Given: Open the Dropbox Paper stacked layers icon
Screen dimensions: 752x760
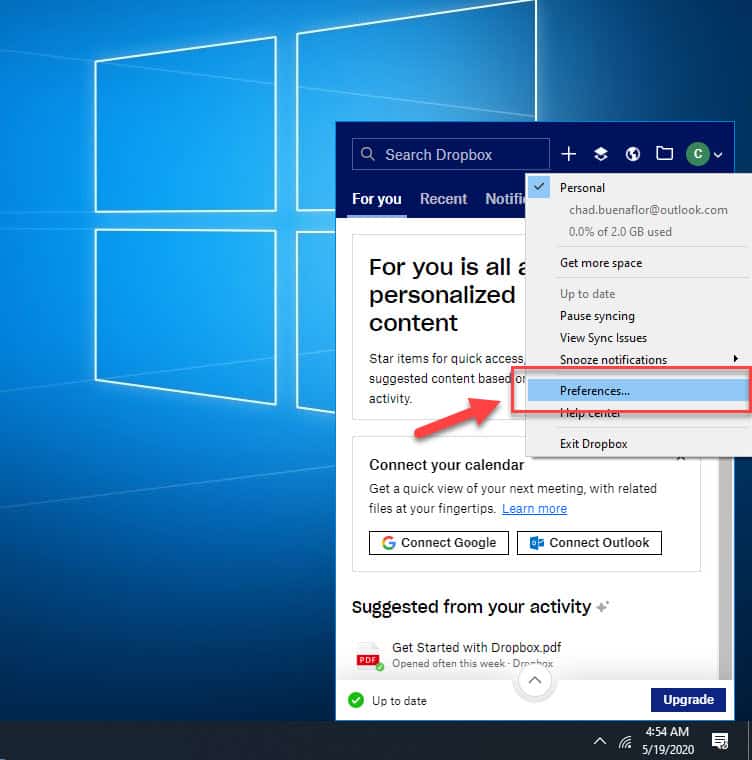Looking at the screenshot, I should coord(601,154).
